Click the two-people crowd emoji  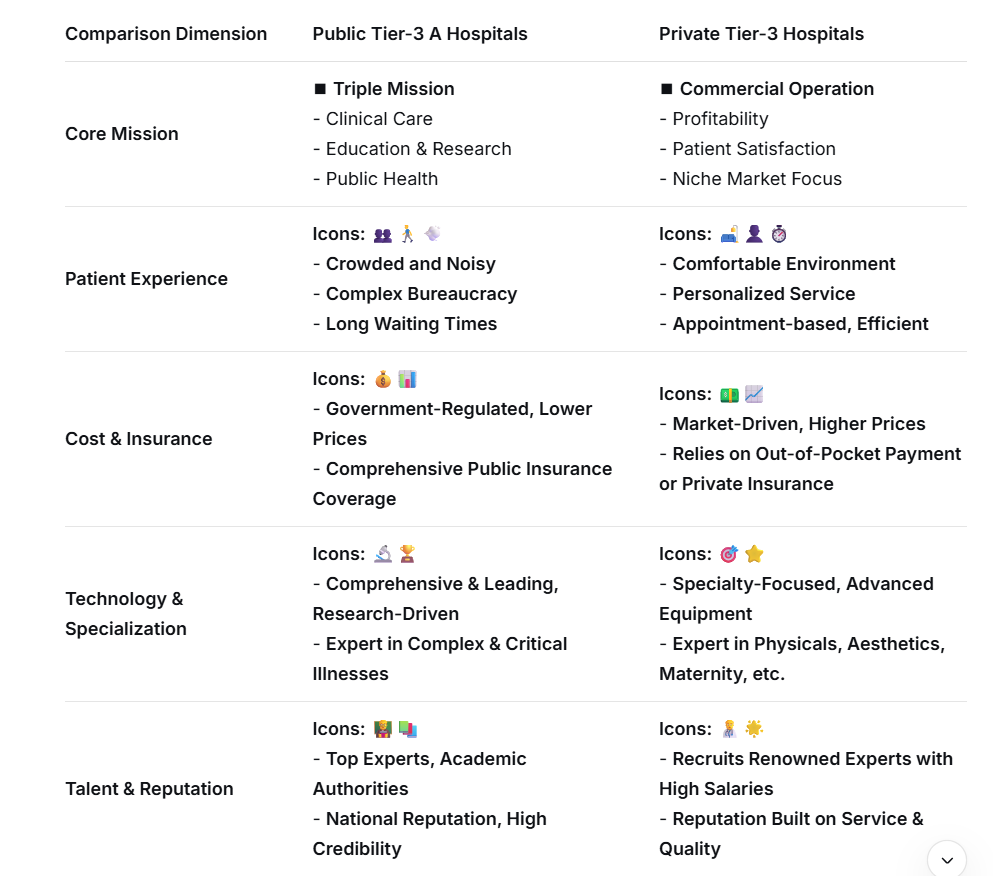(x=383, y=235)
